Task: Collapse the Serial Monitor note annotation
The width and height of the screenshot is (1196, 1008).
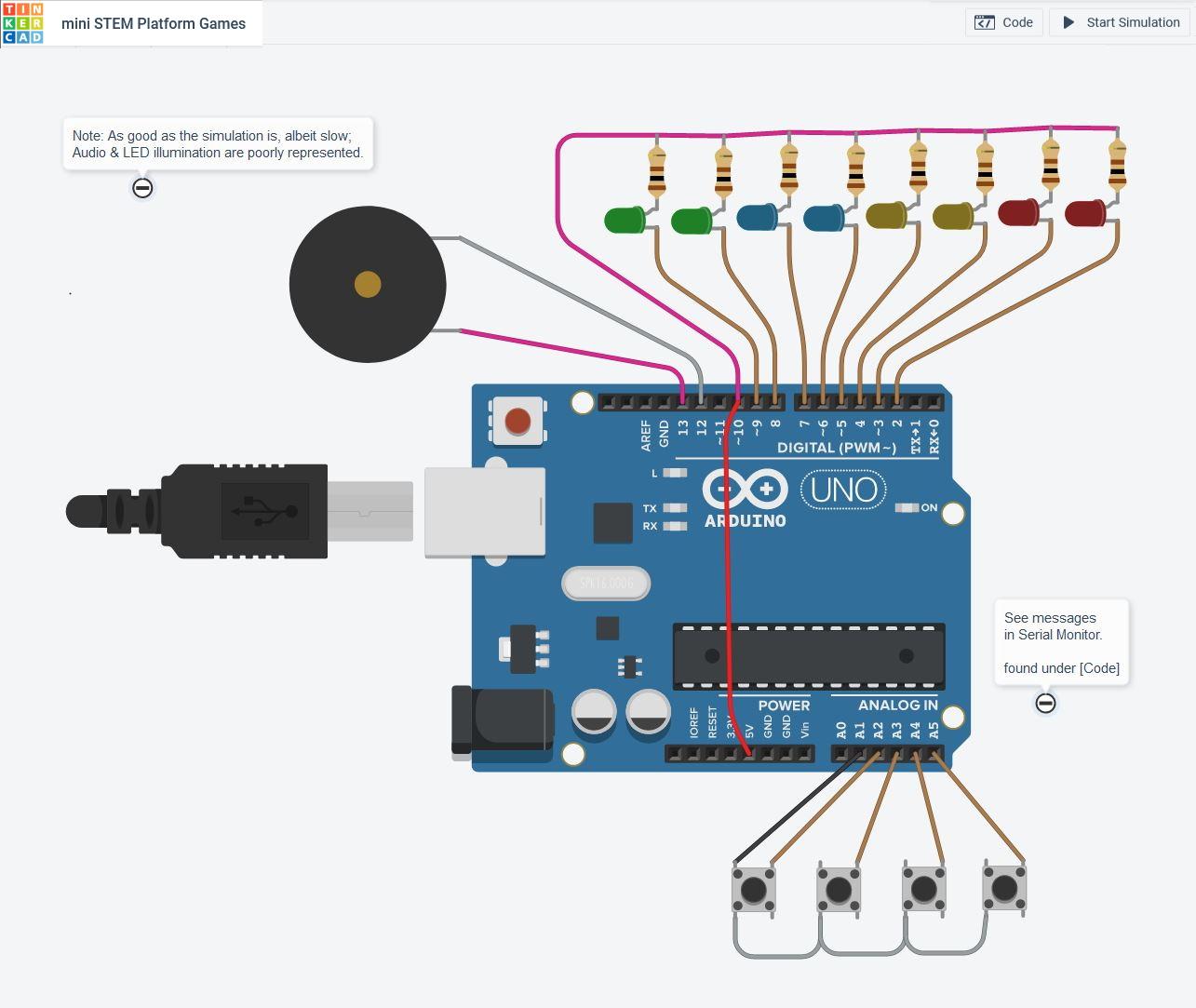Action: pos(1045,703)
